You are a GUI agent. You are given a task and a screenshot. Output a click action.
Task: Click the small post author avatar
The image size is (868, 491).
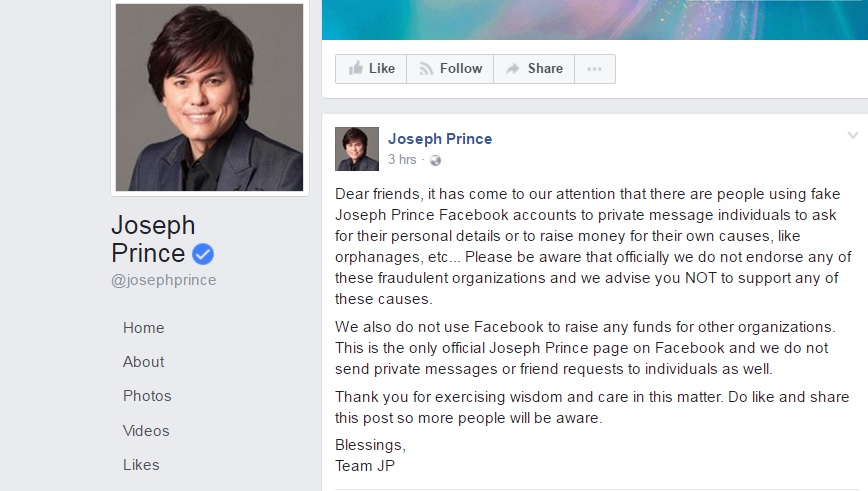357,149
